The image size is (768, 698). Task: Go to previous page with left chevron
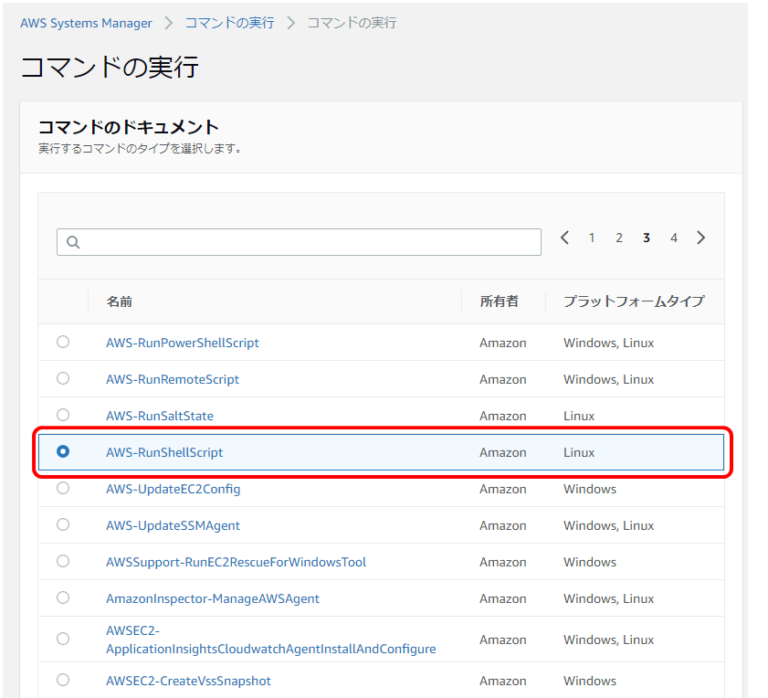(x=565, y=238)
